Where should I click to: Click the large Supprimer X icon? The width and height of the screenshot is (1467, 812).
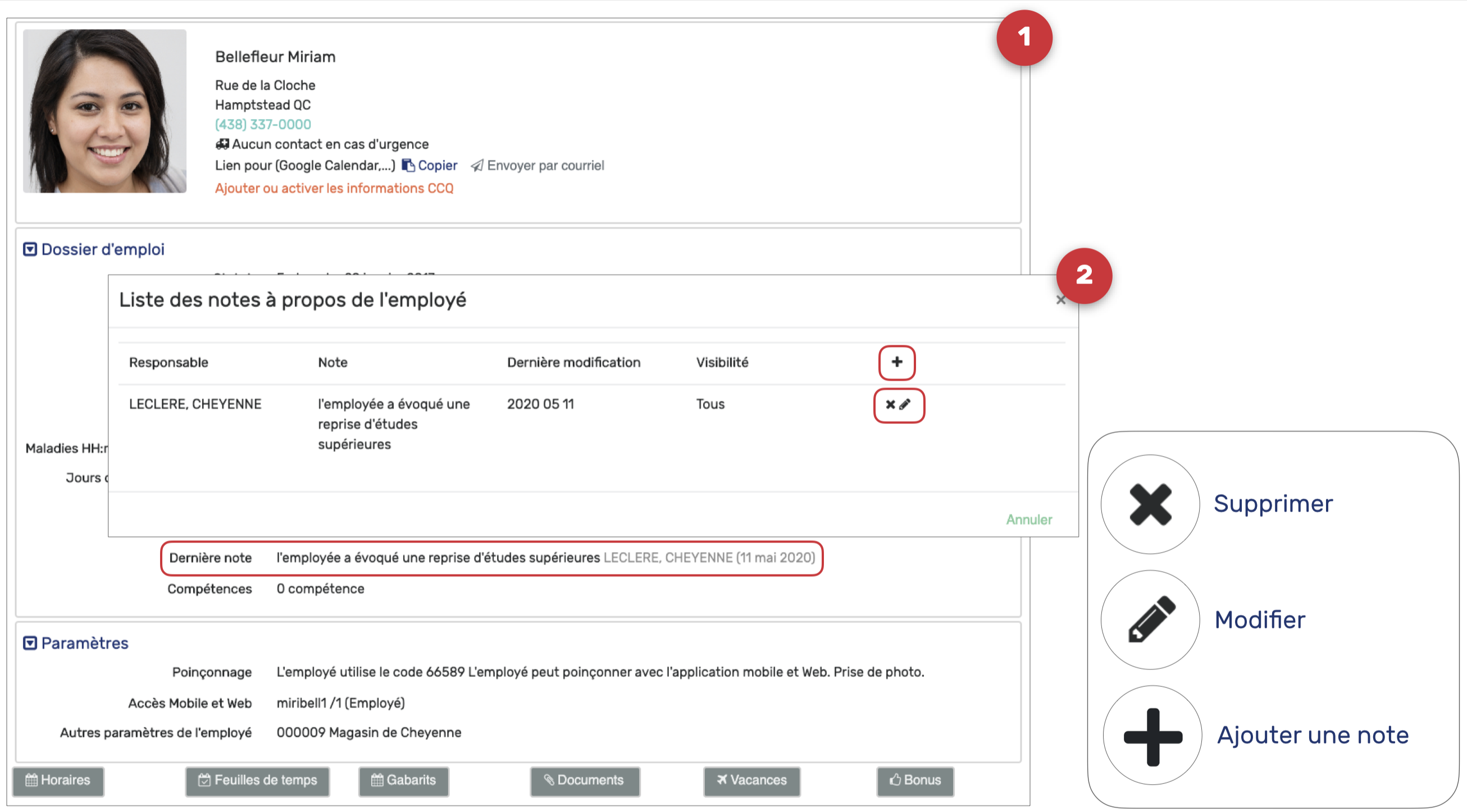[x=1150, y=504]
